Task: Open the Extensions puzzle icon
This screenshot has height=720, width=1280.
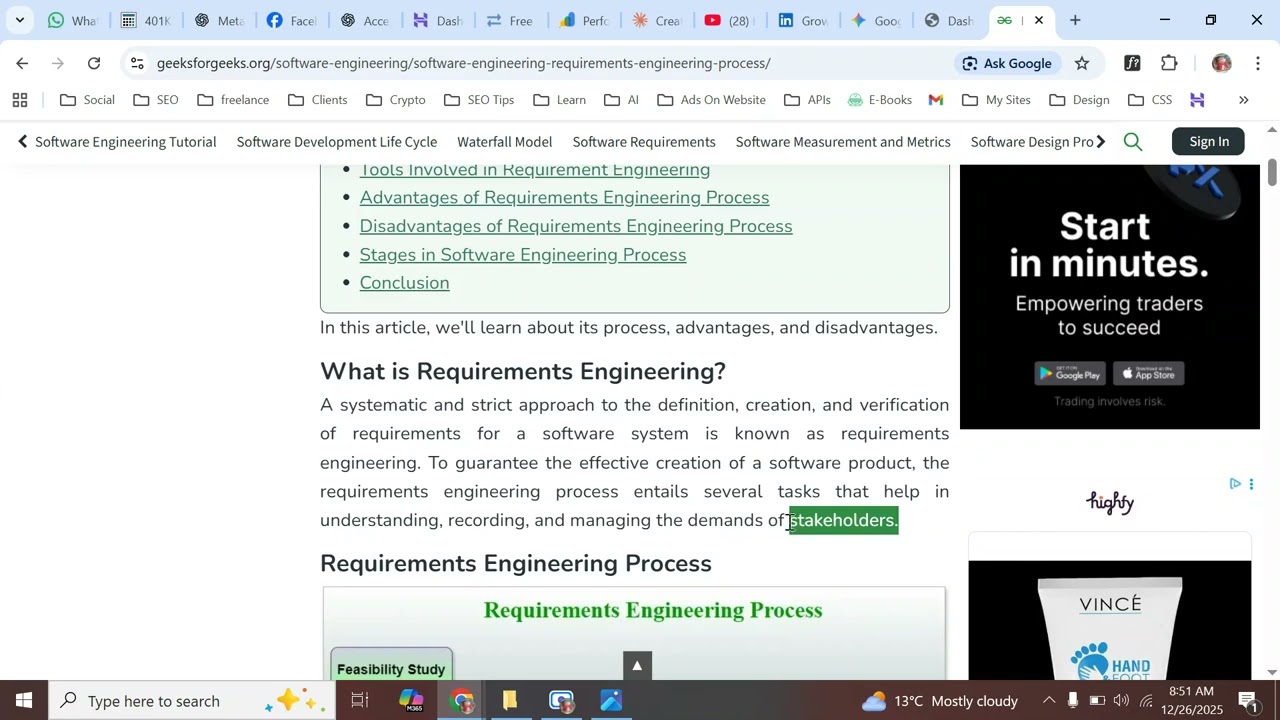Action: 1169,63
